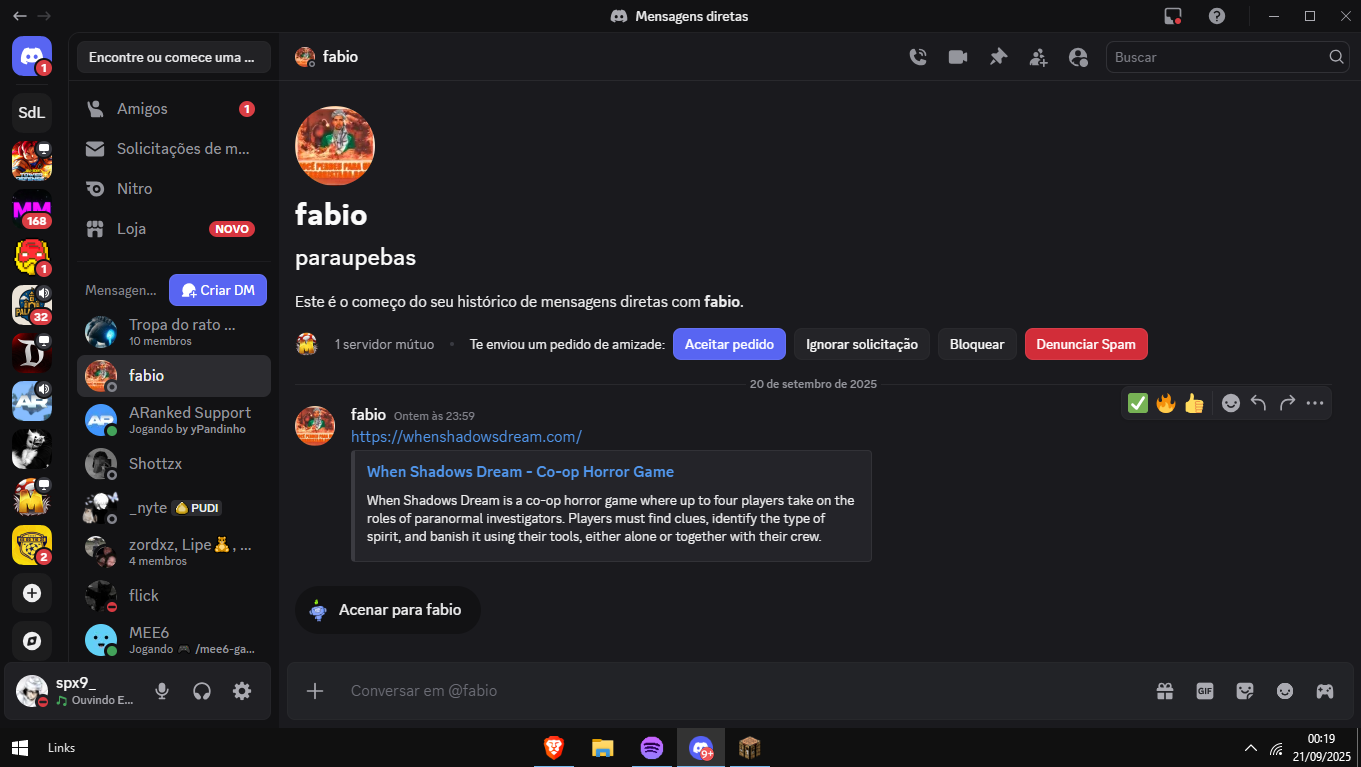1361x767 pixels.
Task: Open the gift icon in message bar
Action: 1165,691
